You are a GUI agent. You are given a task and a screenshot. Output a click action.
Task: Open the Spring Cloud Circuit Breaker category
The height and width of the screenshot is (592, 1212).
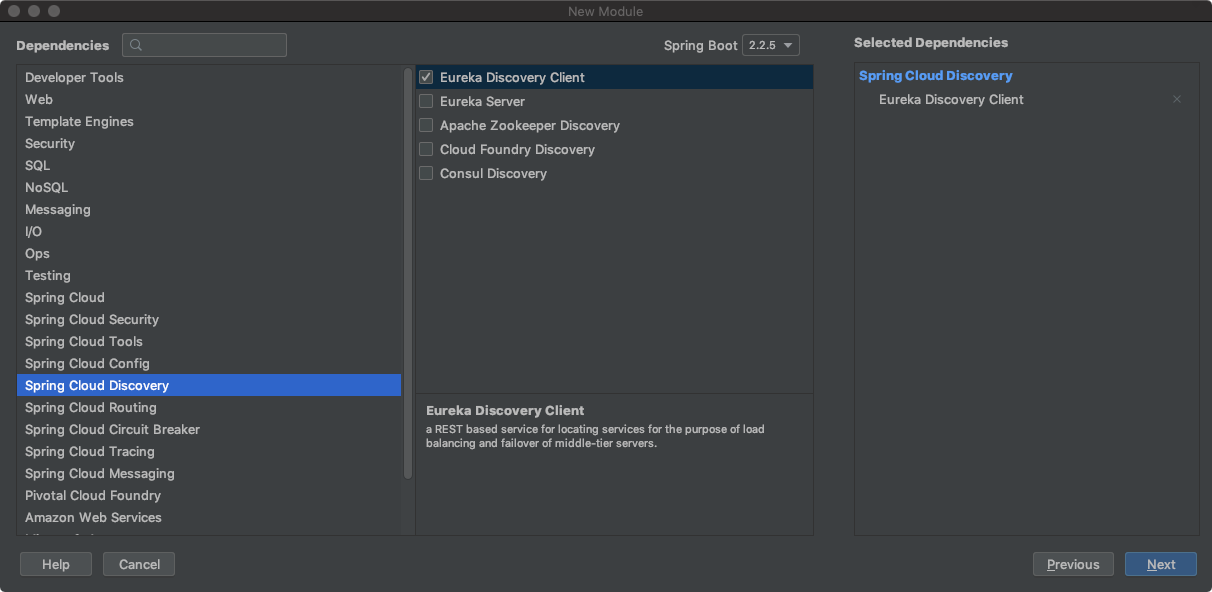click(112, 429)
